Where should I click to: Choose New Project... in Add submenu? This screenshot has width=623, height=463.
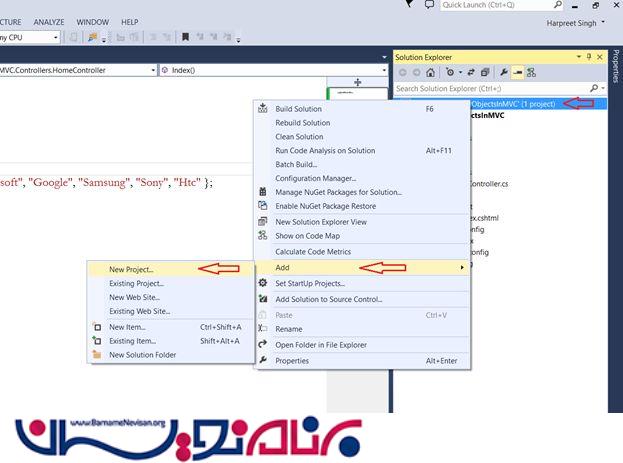tap(171, 269)
